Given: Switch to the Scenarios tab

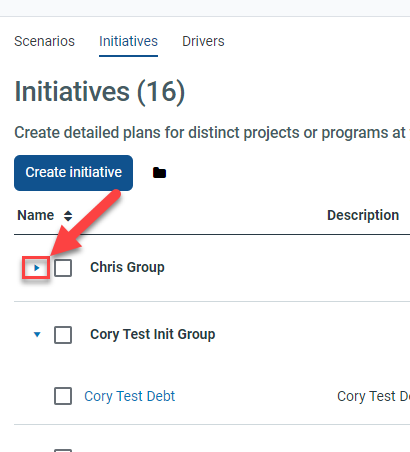Looking at the screenshot, I should coord(44,41).
